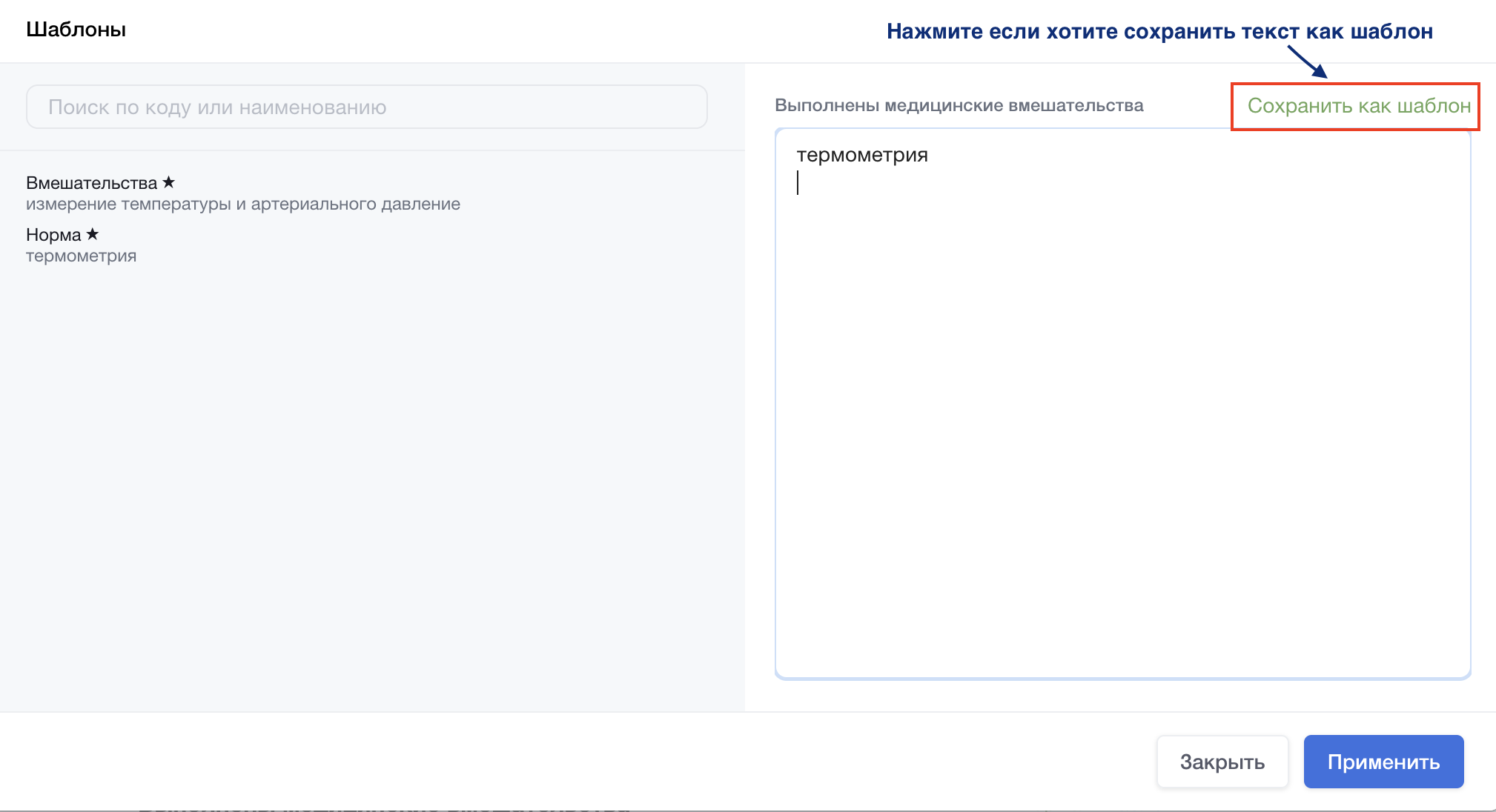Click the word 'термометрия' in the text area
The width and height of the screenshot is (1496, 812).
click(x=861, y=155)
